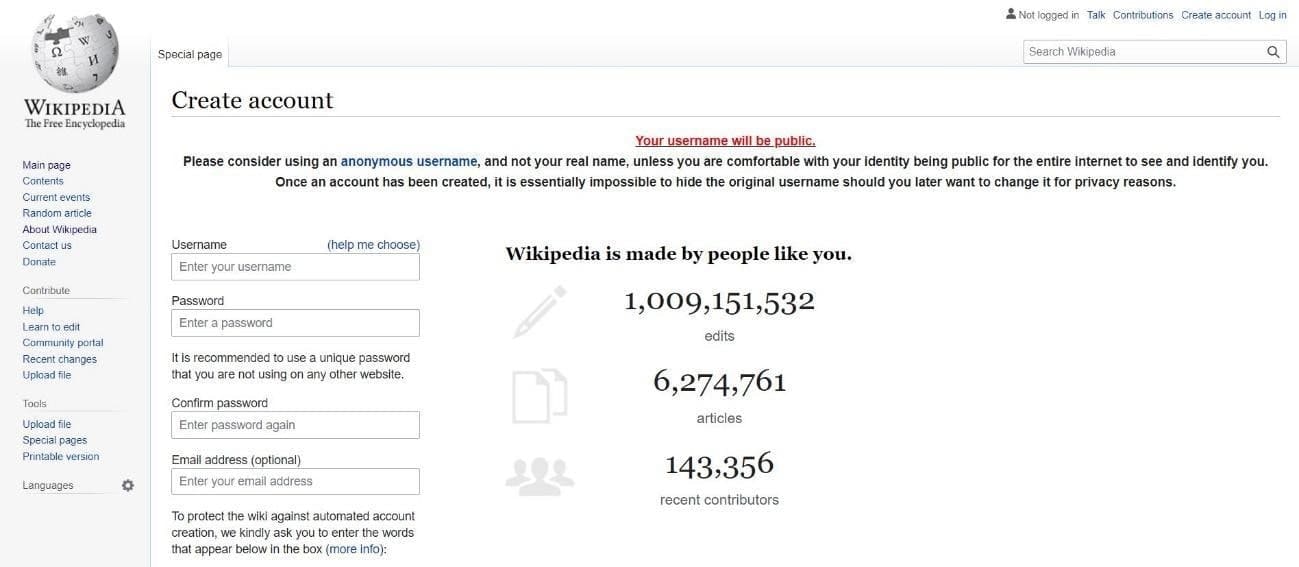Open the Log in link

point(1273,15)
